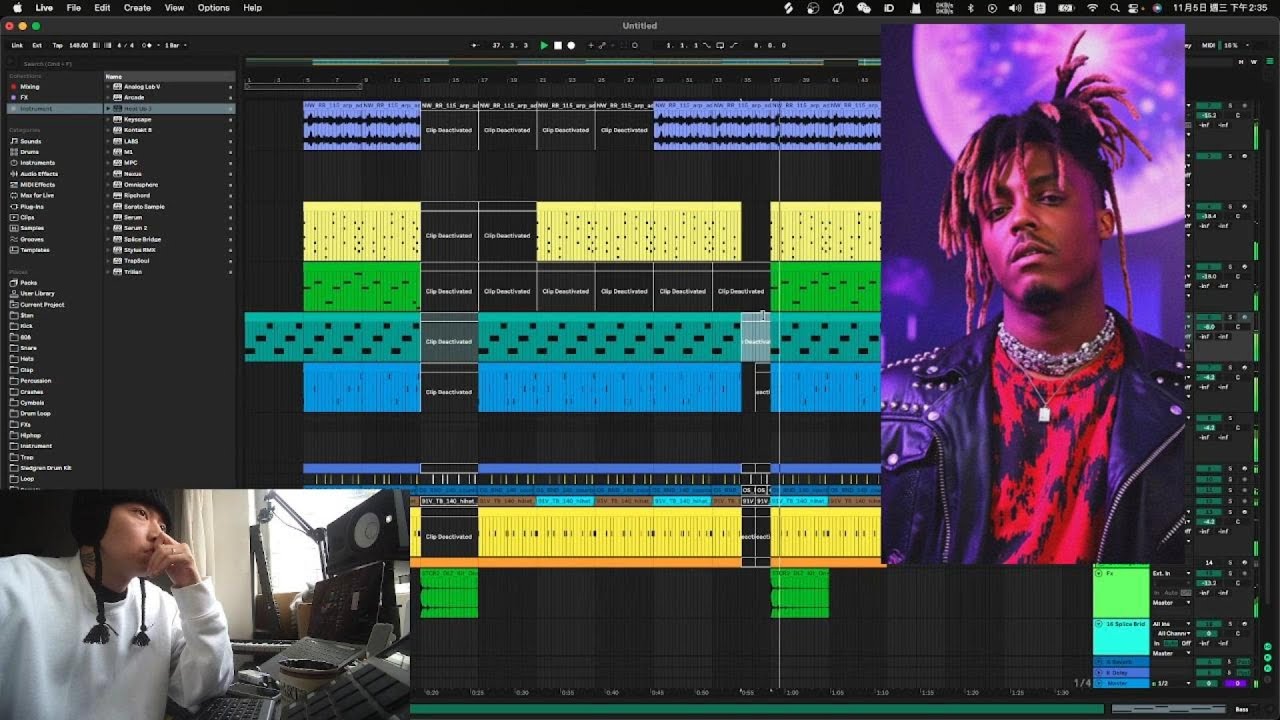Expand the Analog Lab V plug-in entry
The width and height of the screenshot is (1280, 720).
click(108, 87)
